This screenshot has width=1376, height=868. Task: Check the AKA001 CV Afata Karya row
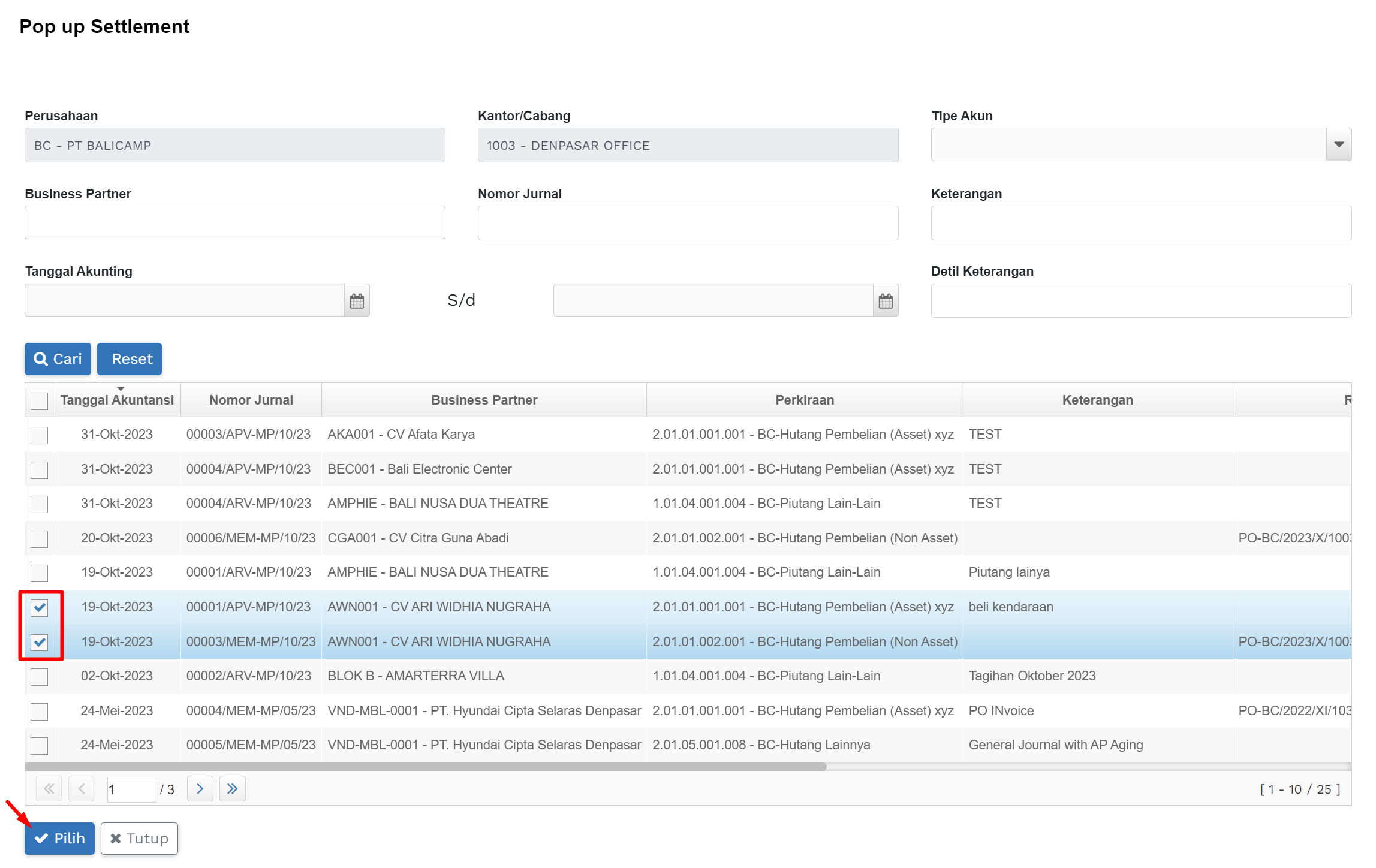tap(39, 435)
